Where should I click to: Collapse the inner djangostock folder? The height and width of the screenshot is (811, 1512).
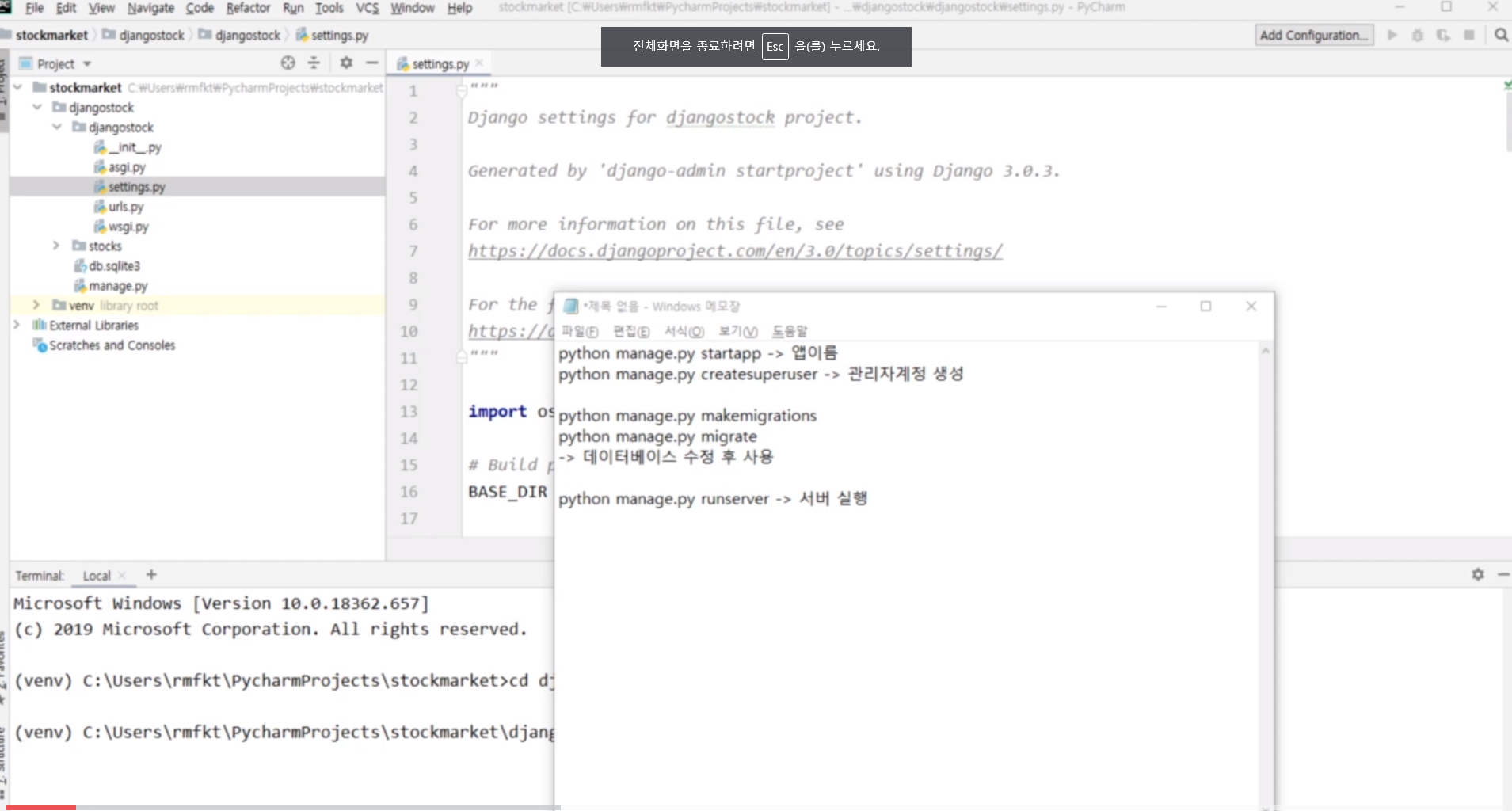(57, 127)
